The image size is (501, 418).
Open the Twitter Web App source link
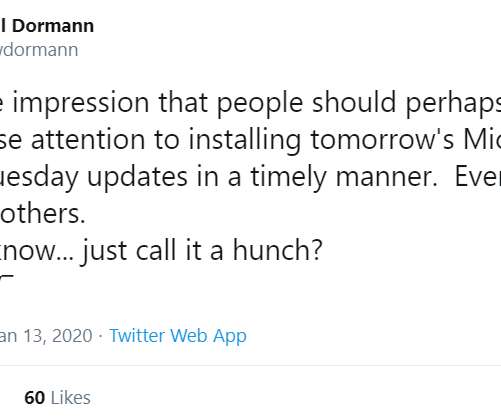click(x=178, y=336)
